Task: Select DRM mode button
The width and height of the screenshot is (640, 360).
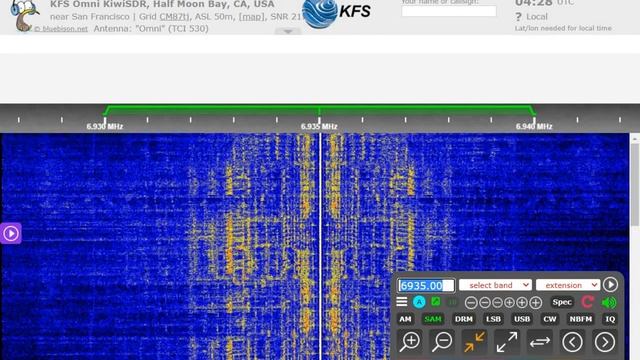Action: coord(464,319)
